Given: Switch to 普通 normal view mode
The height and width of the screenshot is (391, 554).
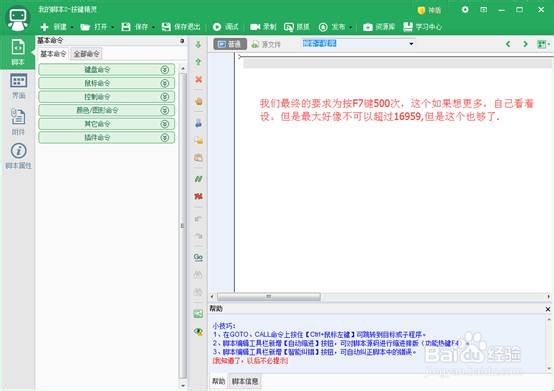Looking at the screenshot, I should (x=230, y=44).
